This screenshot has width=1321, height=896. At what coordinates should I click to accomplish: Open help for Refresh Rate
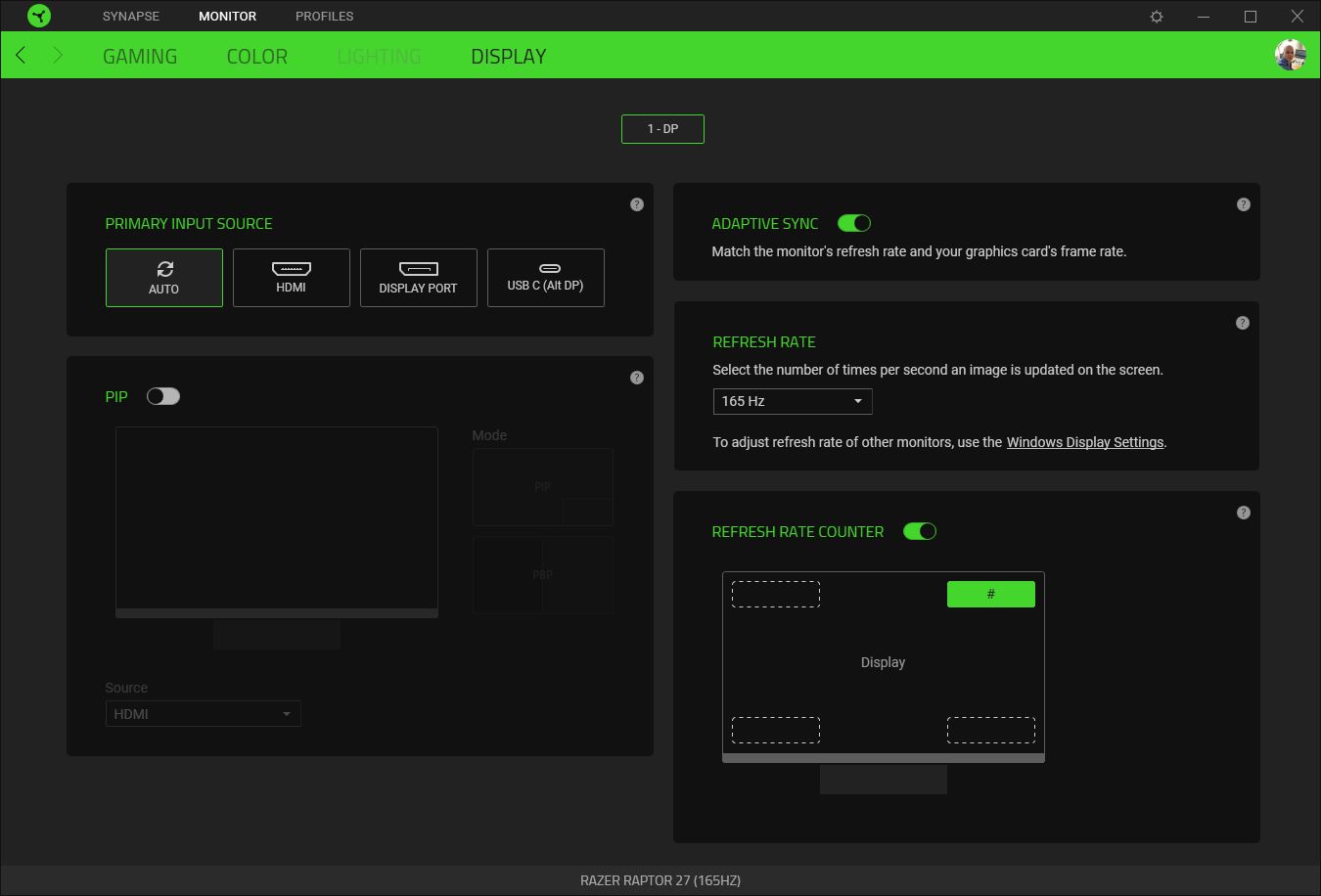pos(1243,323)
